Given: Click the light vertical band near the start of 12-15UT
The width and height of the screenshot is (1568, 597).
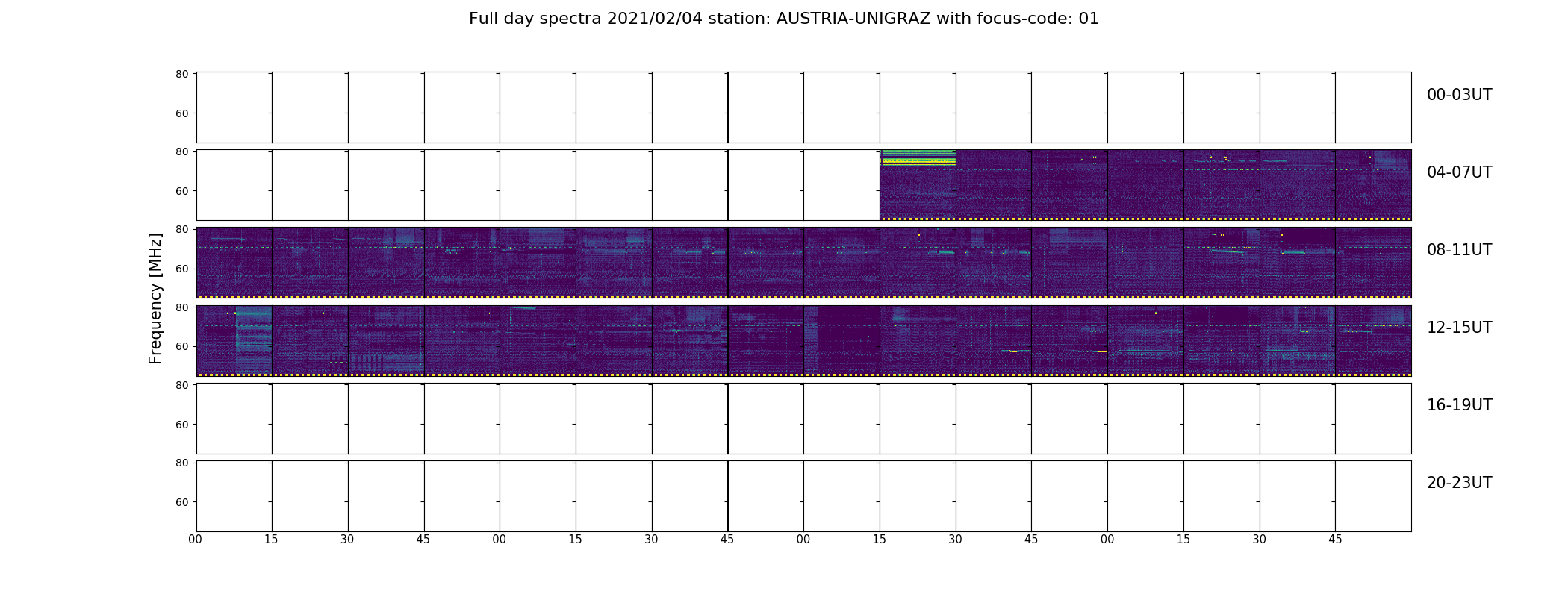Looking at the screenshot, I should coord(253,340).
